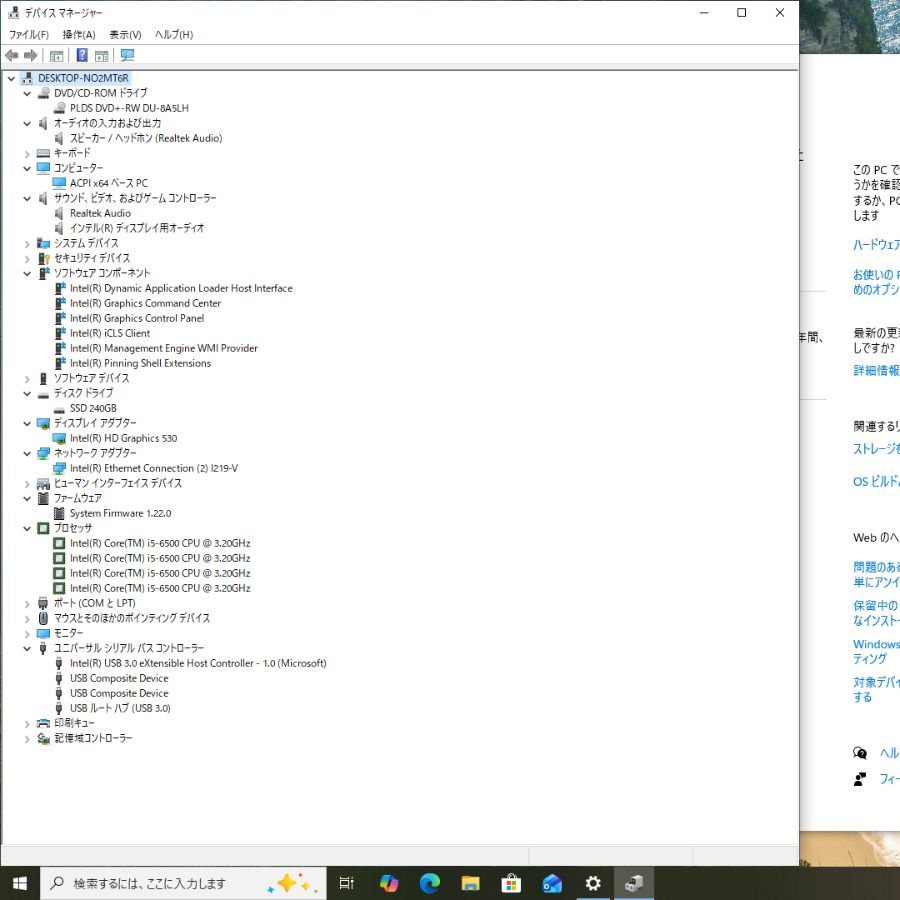Collapse the プロセッサ category
900x900 pixels.
point(26,528)
